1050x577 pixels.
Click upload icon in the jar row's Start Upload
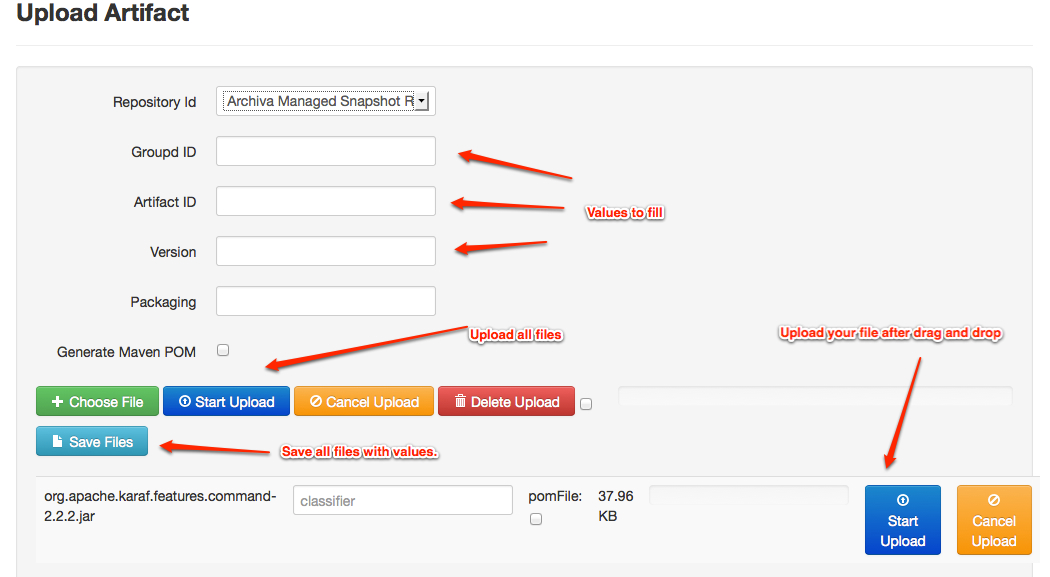pos(902,500)
